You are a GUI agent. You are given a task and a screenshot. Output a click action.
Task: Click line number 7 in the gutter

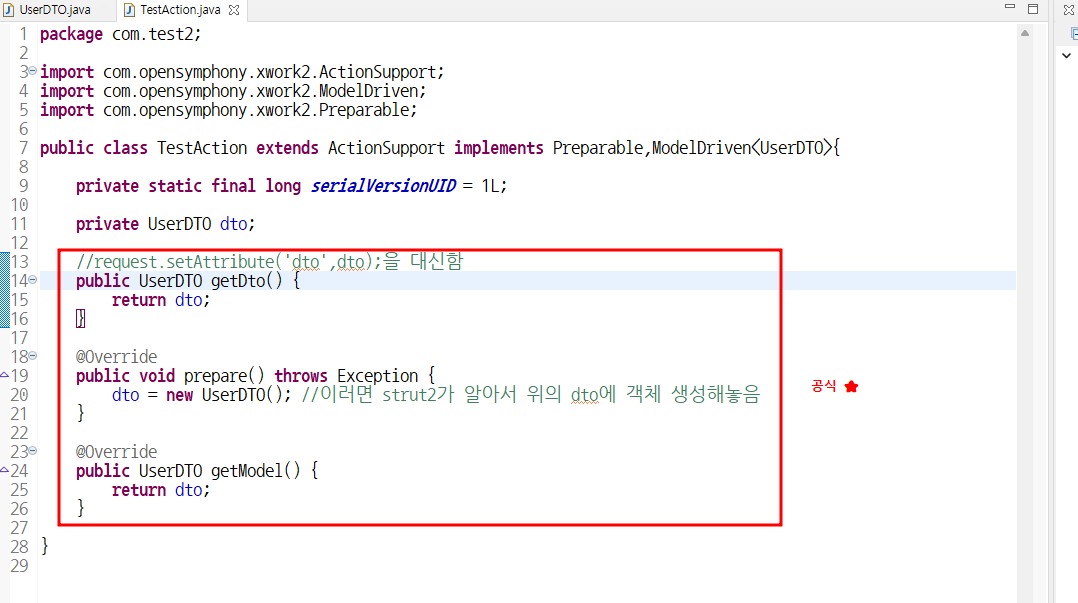coord(23,148)
